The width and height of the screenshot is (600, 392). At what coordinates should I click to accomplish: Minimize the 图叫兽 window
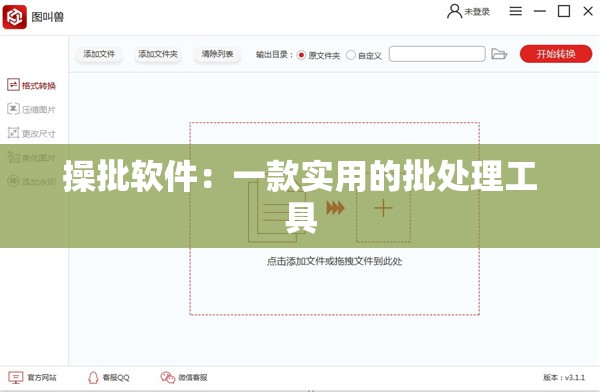540,11
